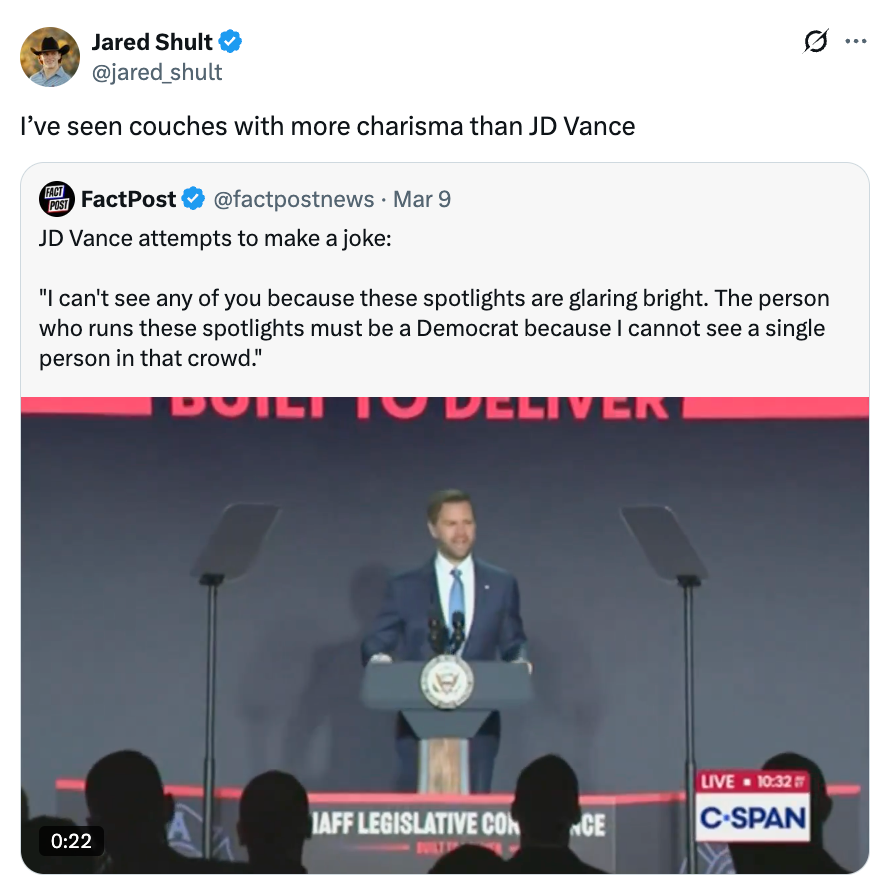884x884 pixels.
Task: Click the Mar 9 timestamp
Action: 421,199
